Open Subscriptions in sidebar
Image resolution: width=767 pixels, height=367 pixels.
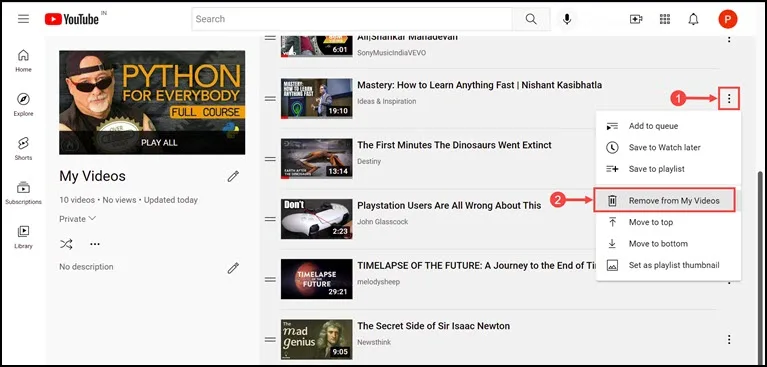pyautogui.click(x=23, y=193)
